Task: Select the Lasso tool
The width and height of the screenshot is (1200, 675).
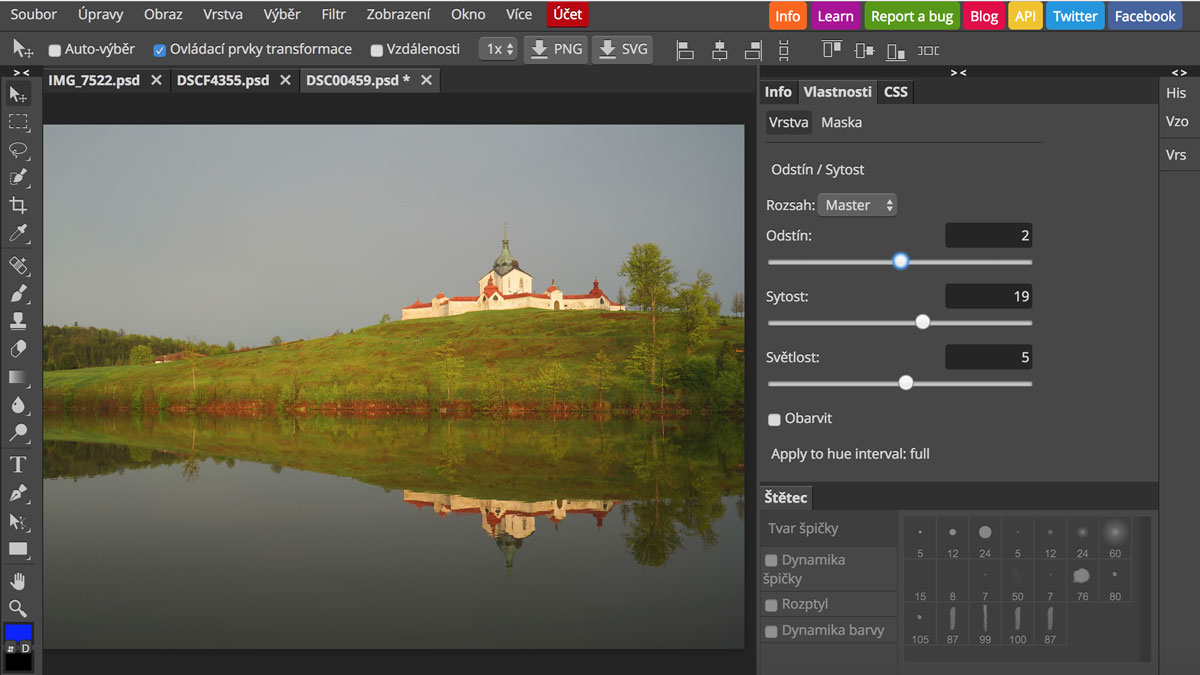Action: click(x=18, y=150)
